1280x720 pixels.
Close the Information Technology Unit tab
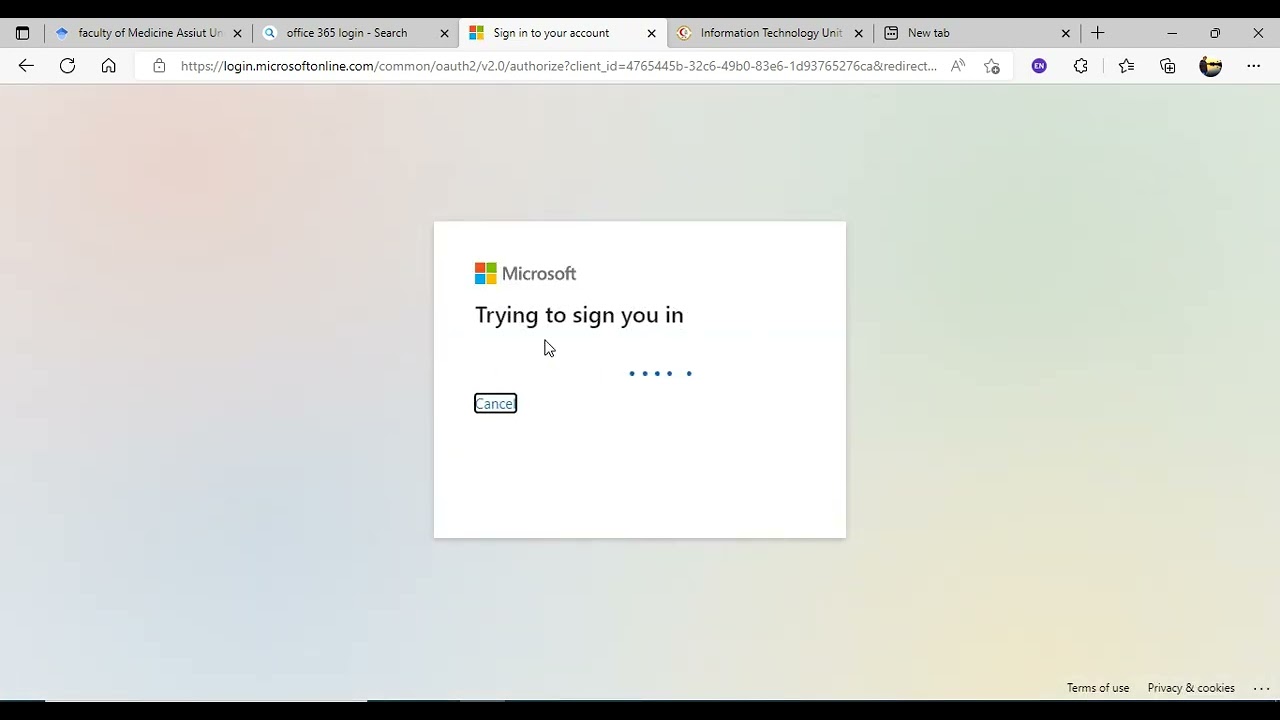click(x=858, y=33)
